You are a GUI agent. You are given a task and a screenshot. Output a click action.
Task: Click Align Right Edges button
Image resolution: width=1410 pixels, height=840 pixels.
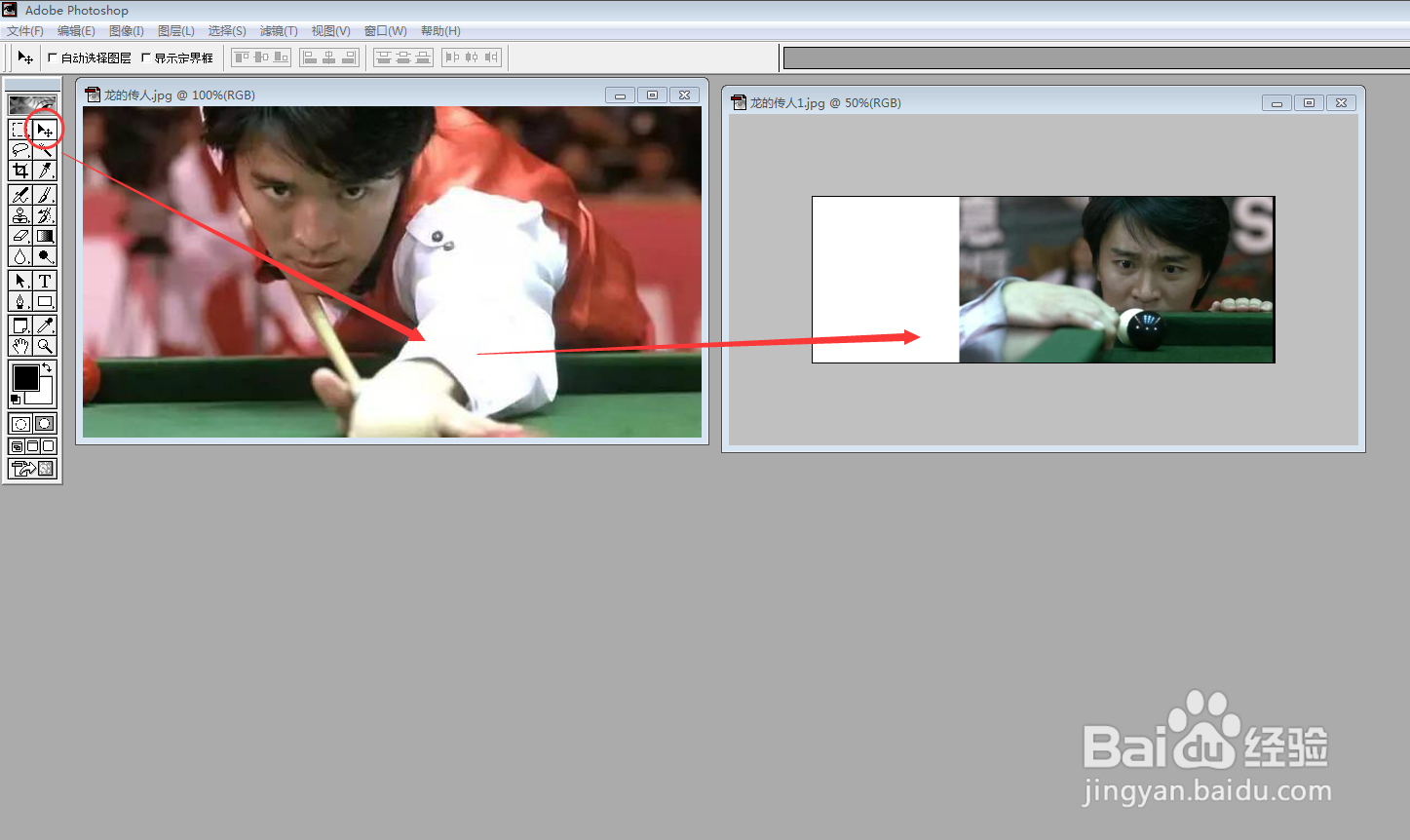click(x=349, y=57)
